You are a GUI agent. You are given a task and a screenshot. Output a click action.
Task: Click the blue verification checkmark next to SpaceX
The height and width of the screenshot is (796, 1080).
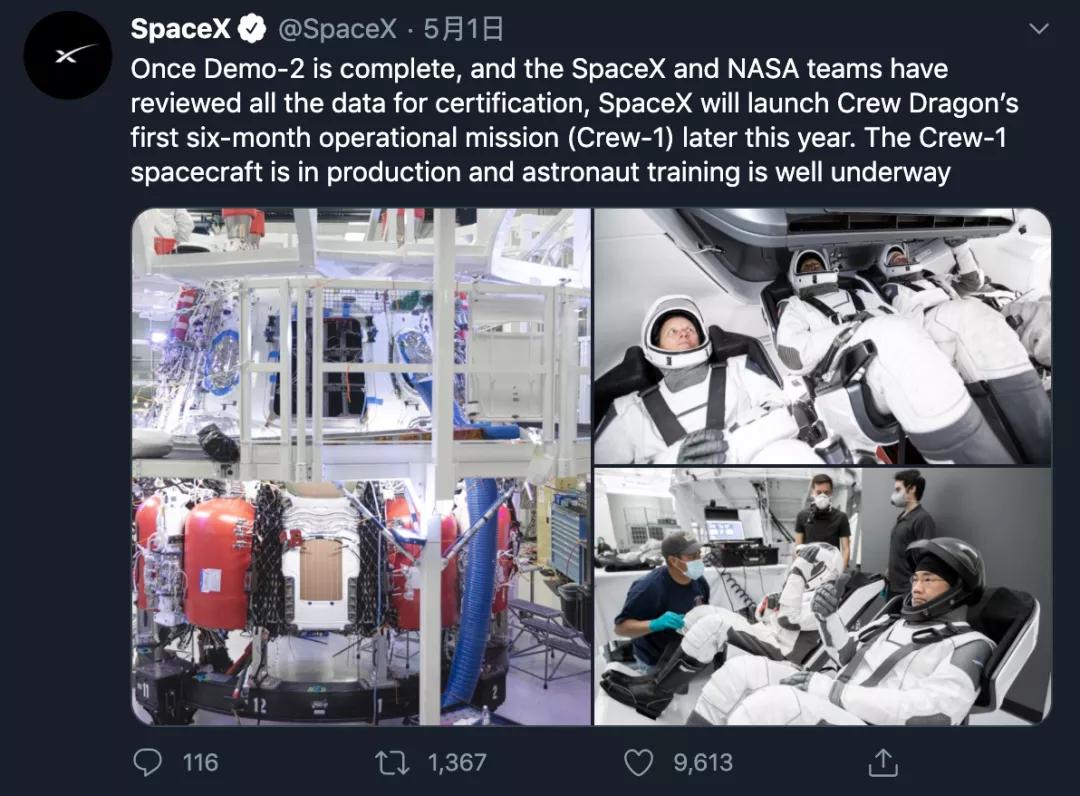tap(253, 29)
